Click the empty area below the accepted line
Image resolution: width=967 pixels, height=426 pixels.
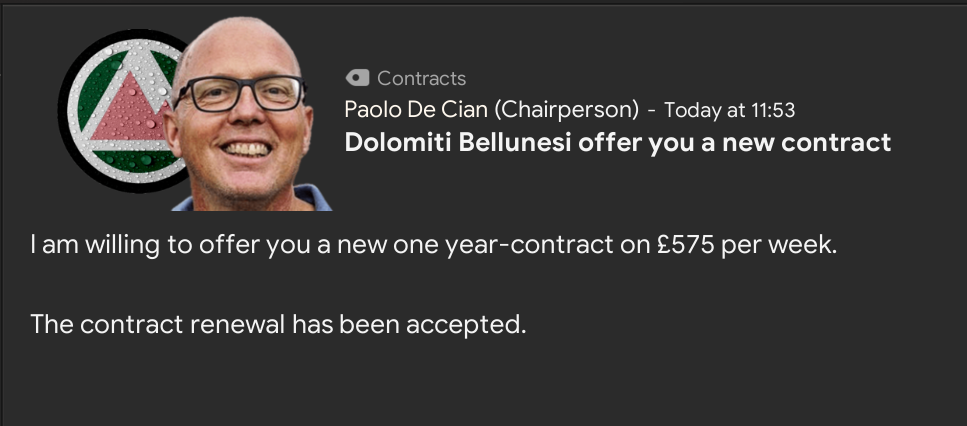pos(480,385)
